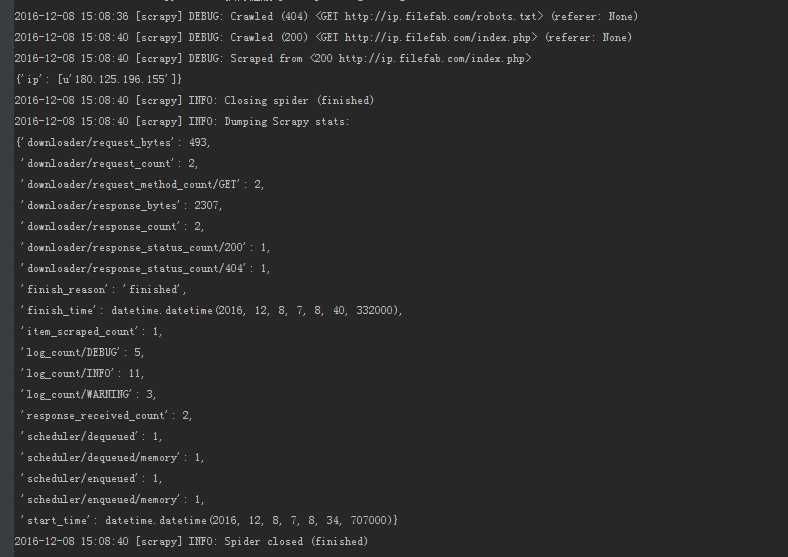Click the response_received_count stat line
The height and width of the screenshot is (557, 788).
(106, 416)
